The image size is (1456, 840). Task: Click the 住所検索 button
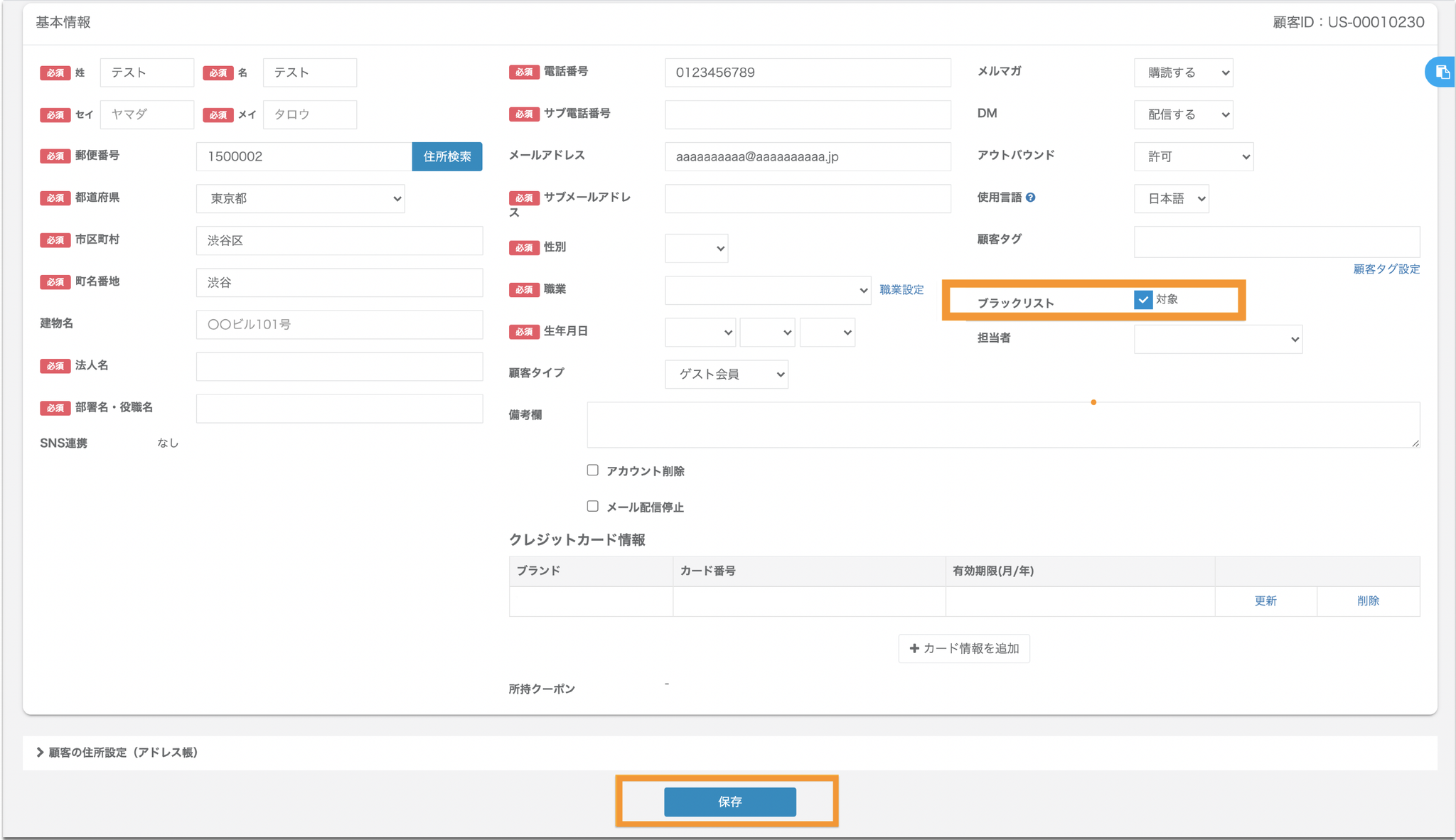(446, 156)
